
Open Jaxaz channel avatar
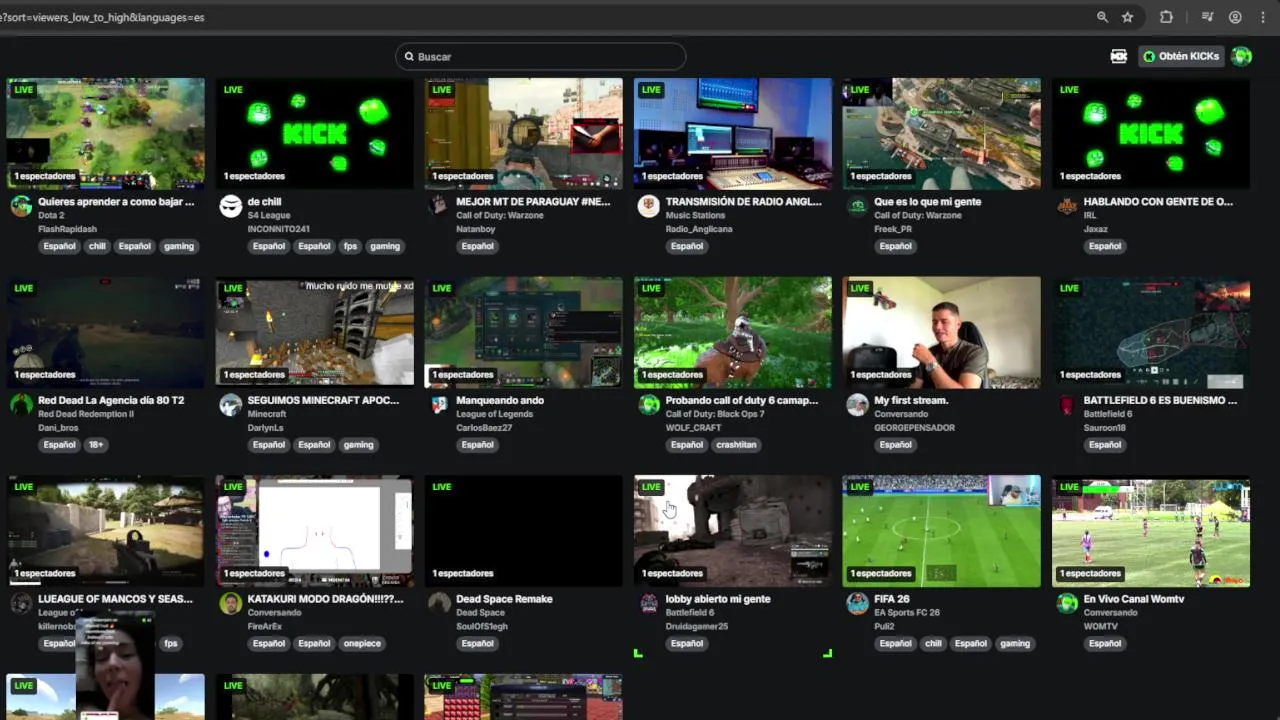coord(1067,206)
